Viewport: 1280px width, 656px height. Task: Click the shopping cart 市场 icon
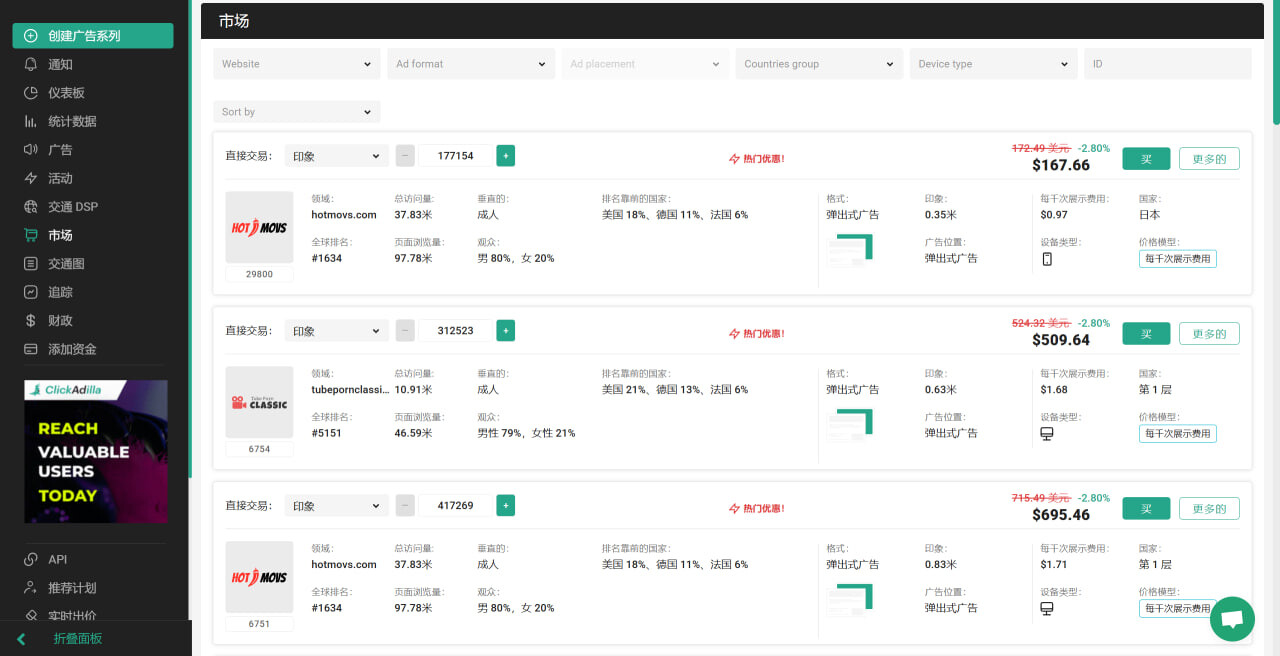(x=31, y=235)
